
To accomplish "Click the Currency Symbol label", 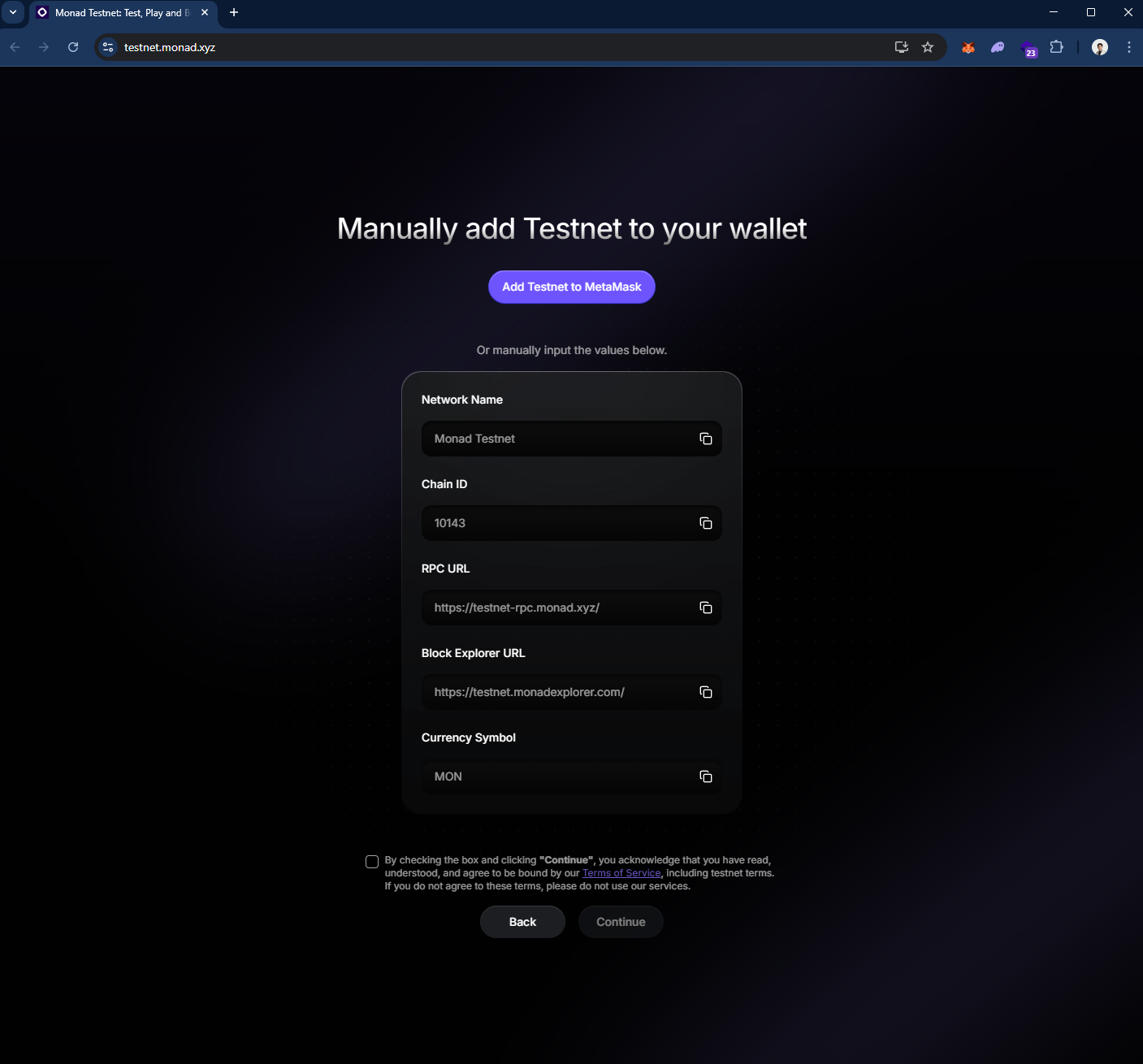I will pyautogui.click(x=469, y=737).
